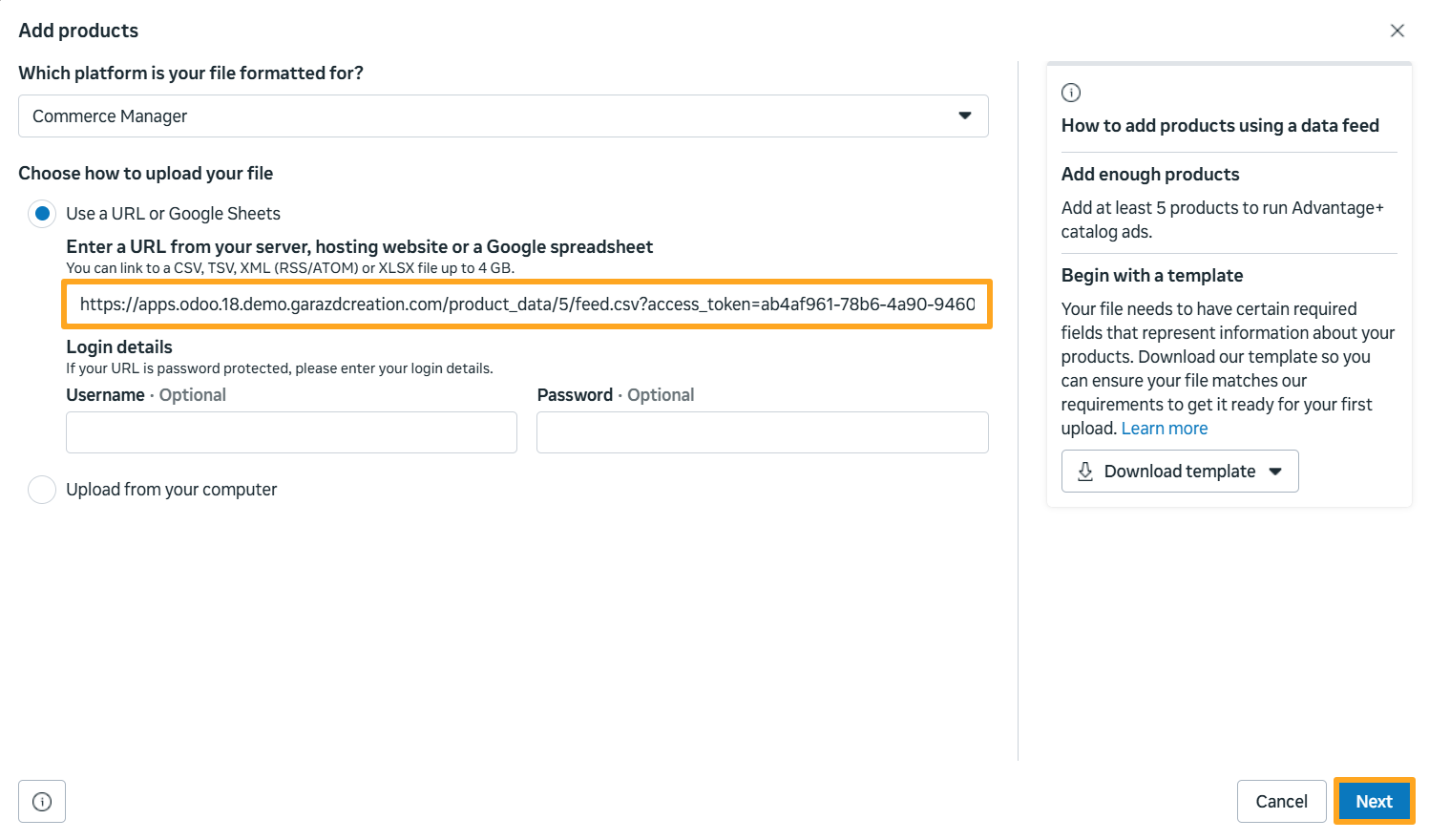This screenshot has width=1429, height=840.
Task: Click the info icon above data feed heading
Action: click(1071, 93)
